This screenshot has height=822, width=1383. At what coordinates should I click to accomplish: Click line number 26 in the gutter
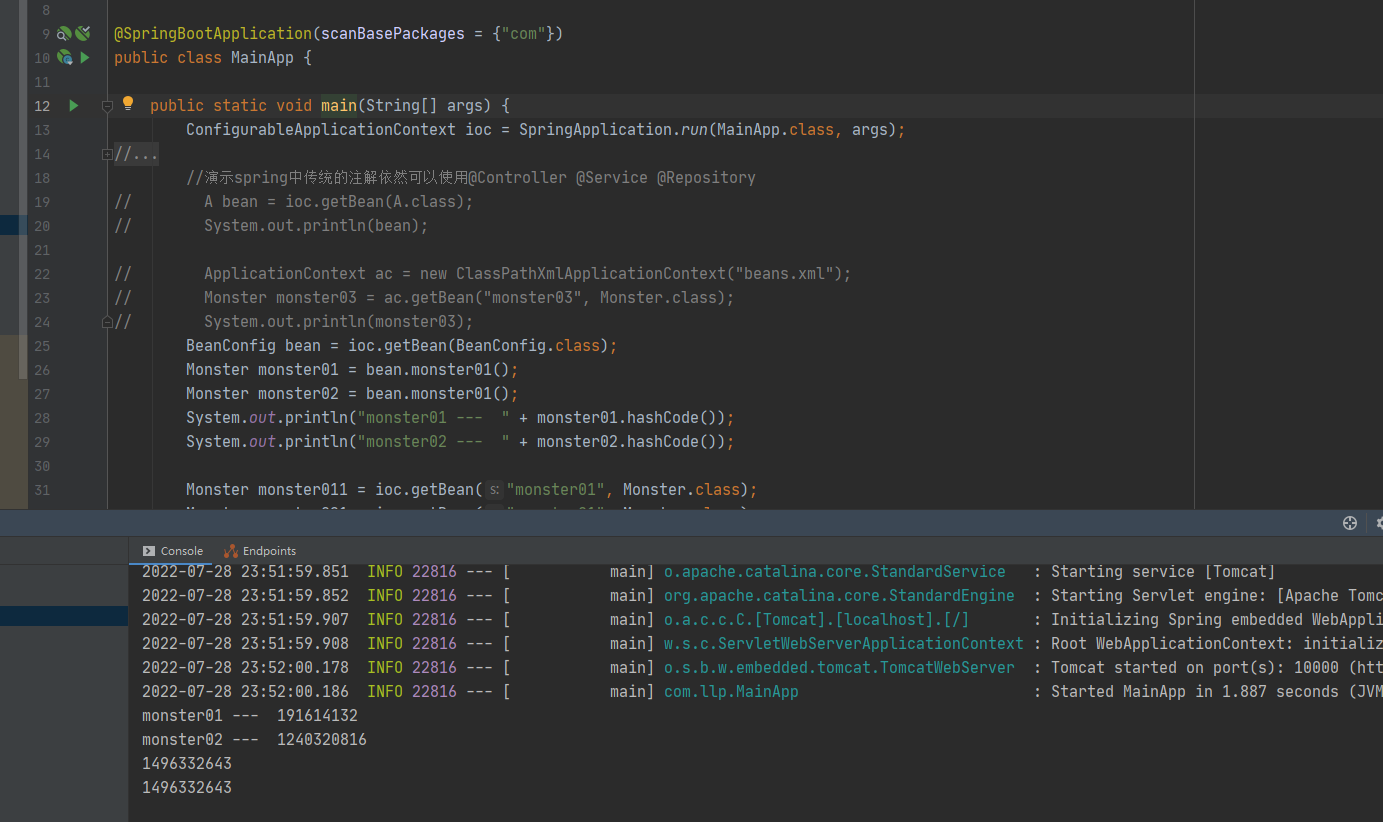pyautogui.click(x=42, y=370)
